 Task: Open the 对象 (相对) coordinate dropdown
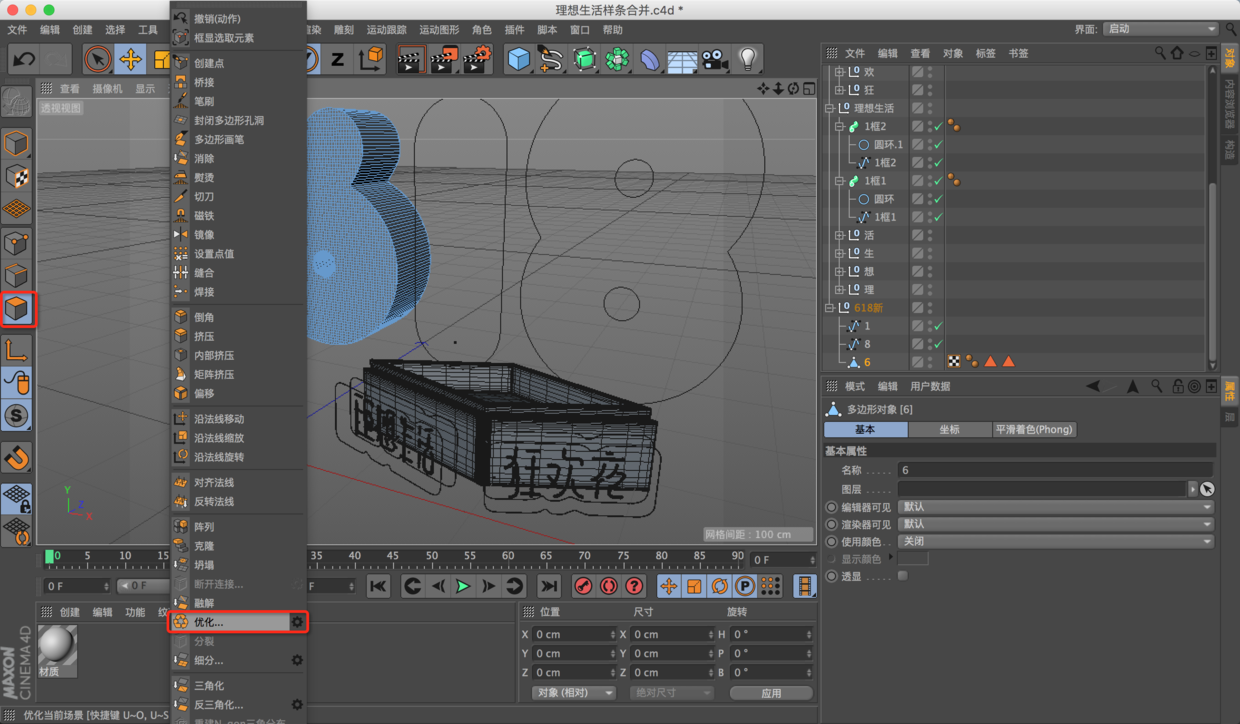(573, 692)
